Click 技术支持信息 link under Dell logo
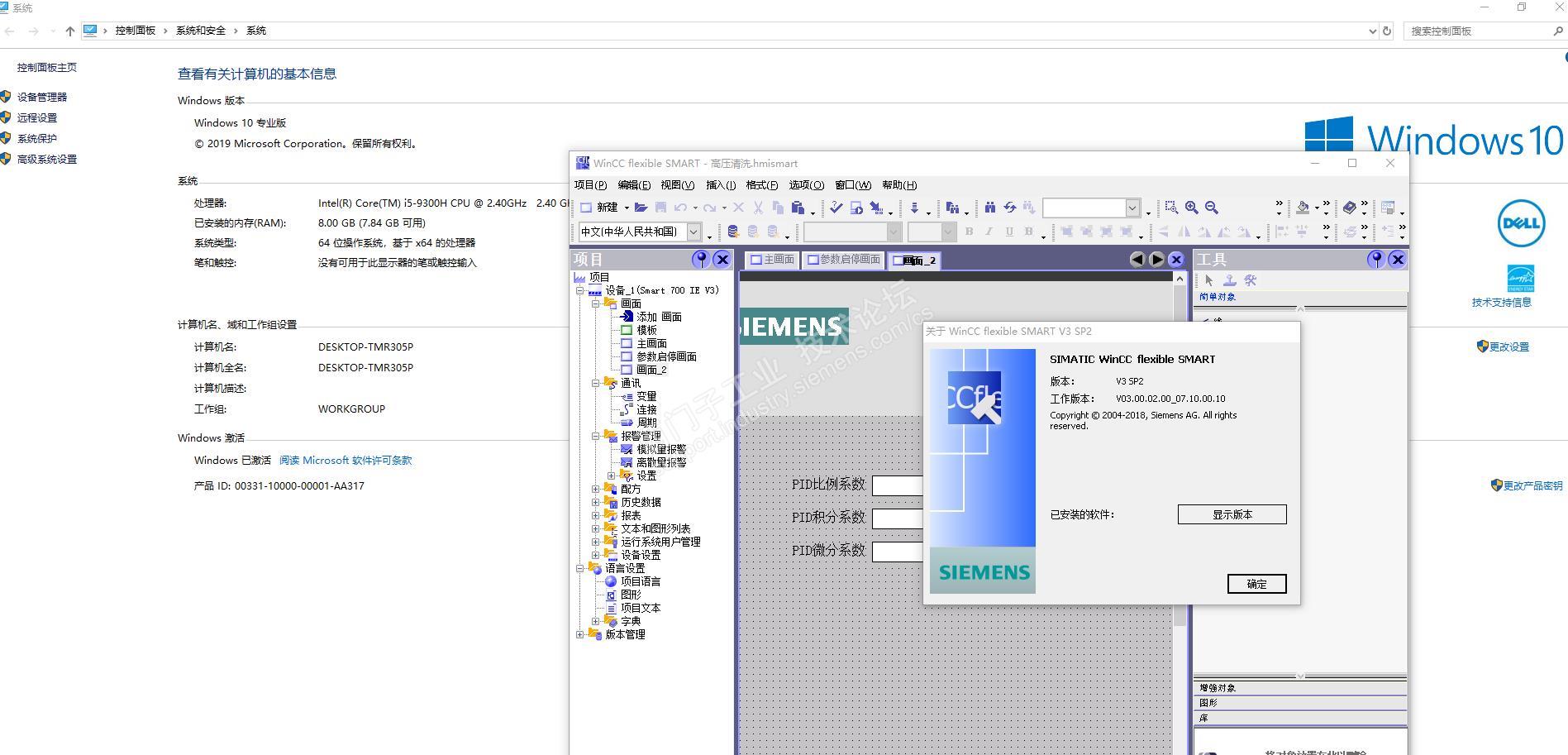Viewport: 1568px width, 755px height. pos(1502,303)
